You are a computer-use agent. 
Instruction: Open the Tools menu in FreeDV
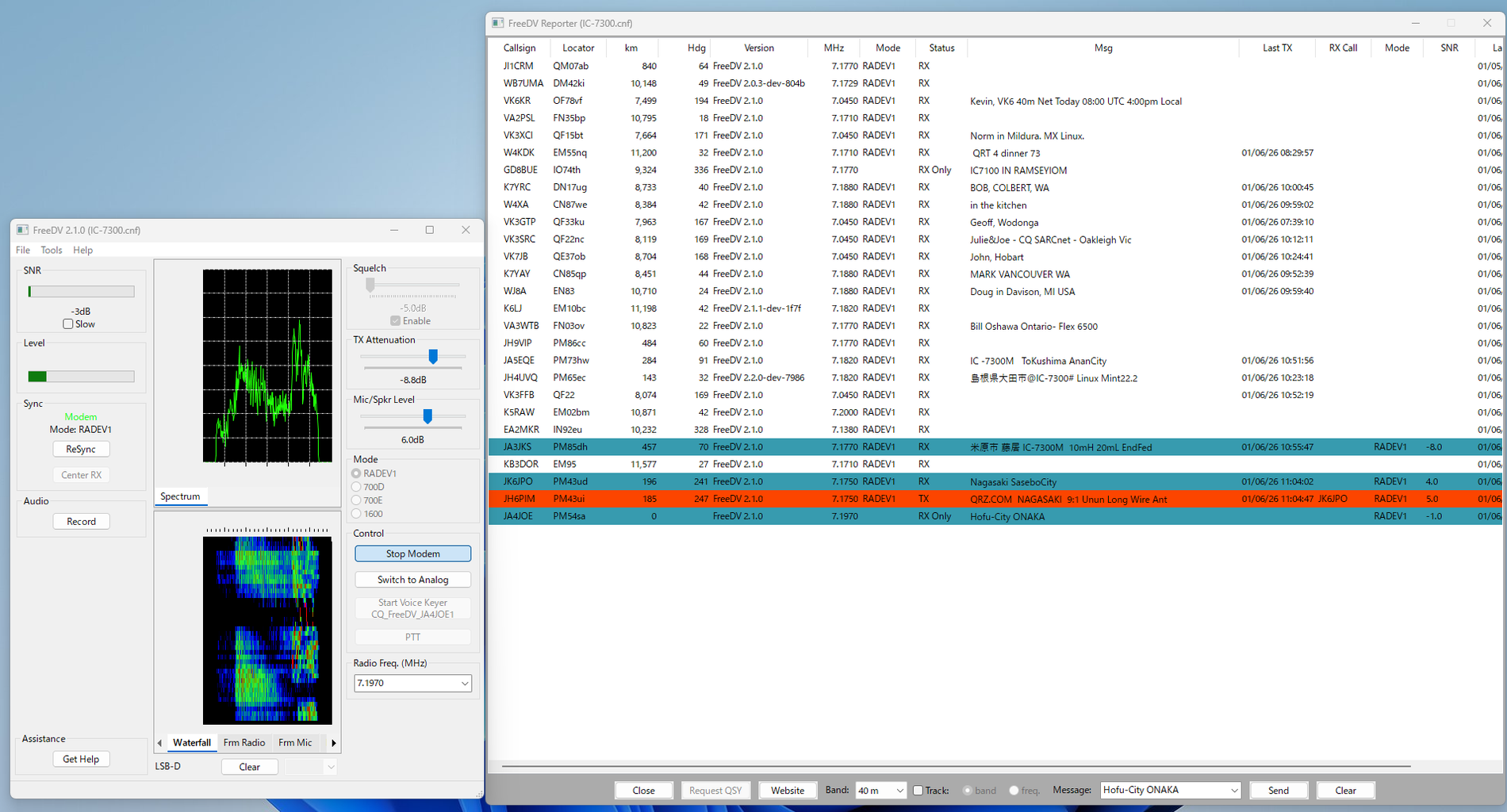52,250
